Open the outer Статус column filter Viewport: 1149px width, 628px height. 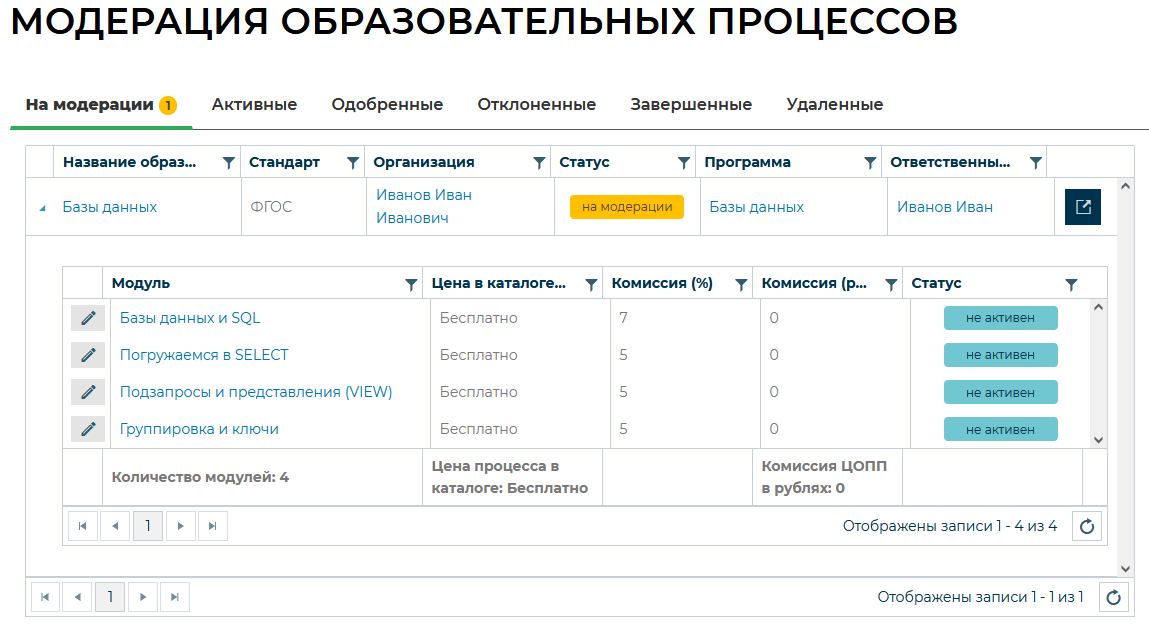(x=684, y=162)
